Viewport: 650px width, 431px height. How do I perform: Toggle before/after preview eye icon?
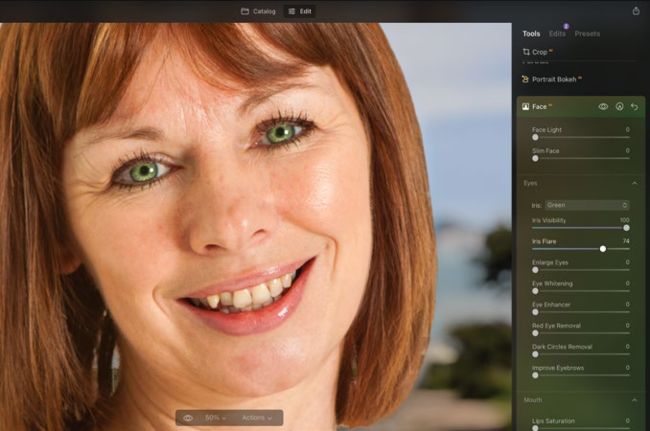188,417
